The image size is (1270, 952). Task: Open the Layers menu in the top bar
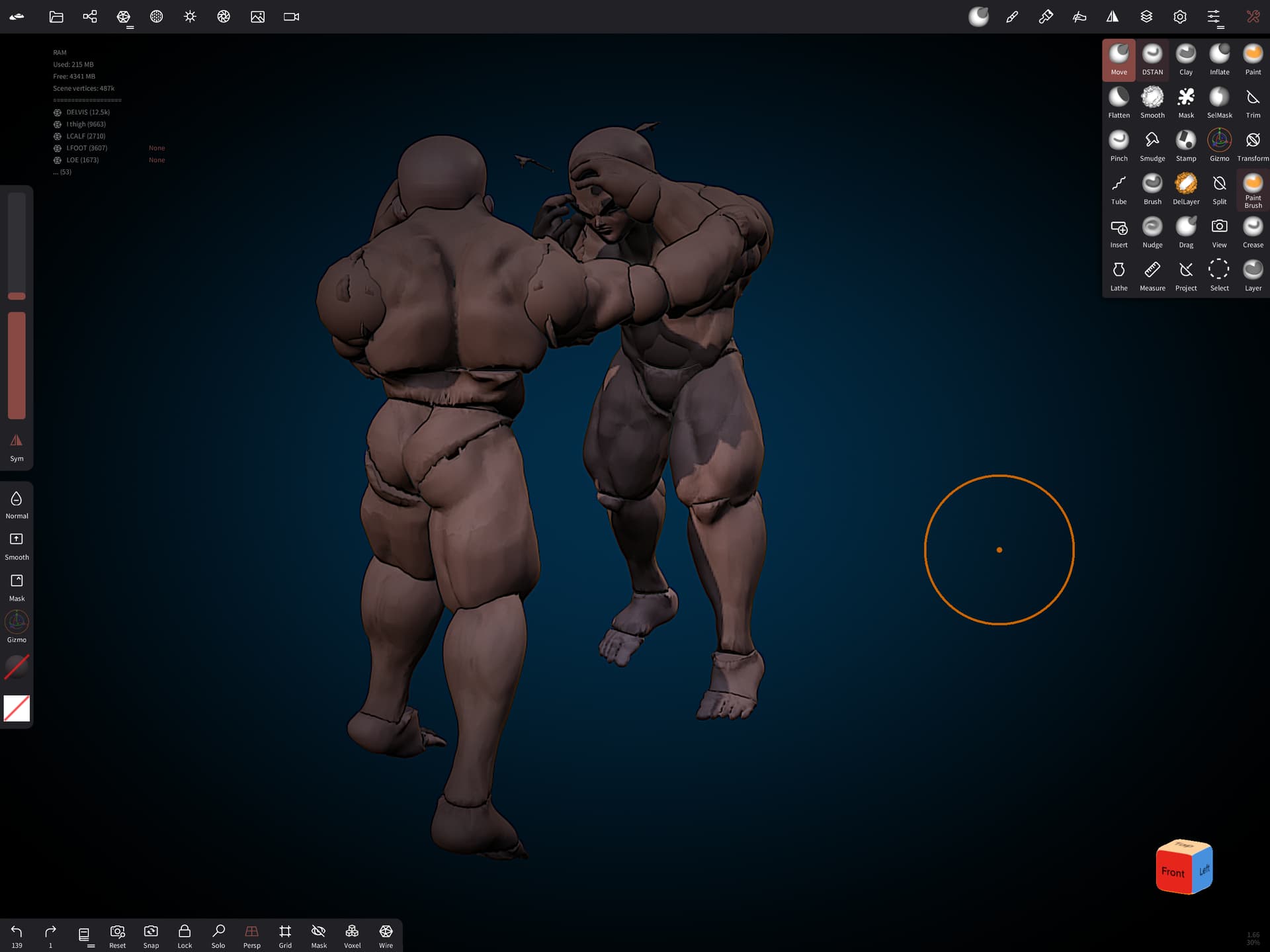click(1146, 17)
